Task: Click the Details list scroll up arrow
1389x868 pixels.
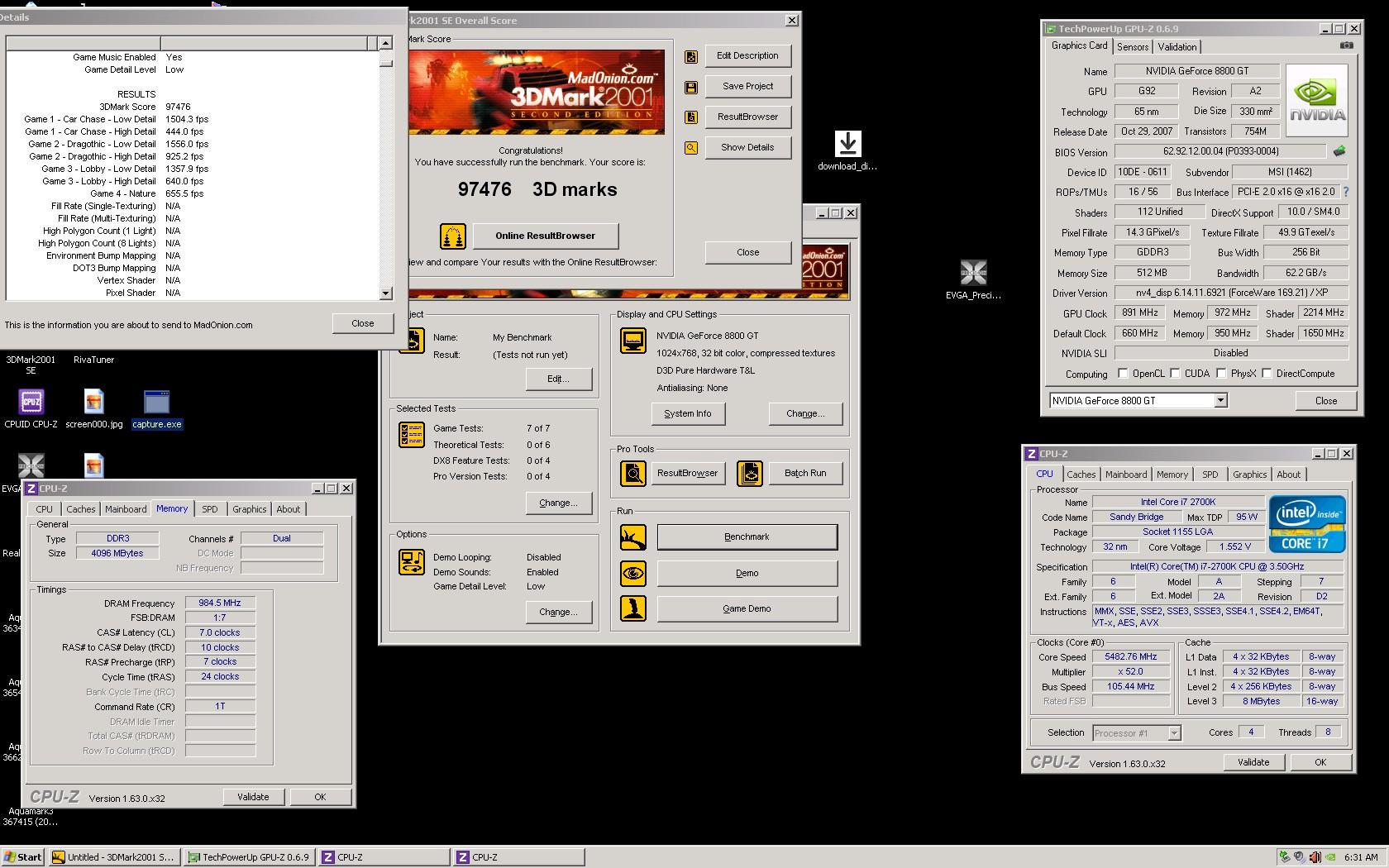Action: click(x=385, y=43)
